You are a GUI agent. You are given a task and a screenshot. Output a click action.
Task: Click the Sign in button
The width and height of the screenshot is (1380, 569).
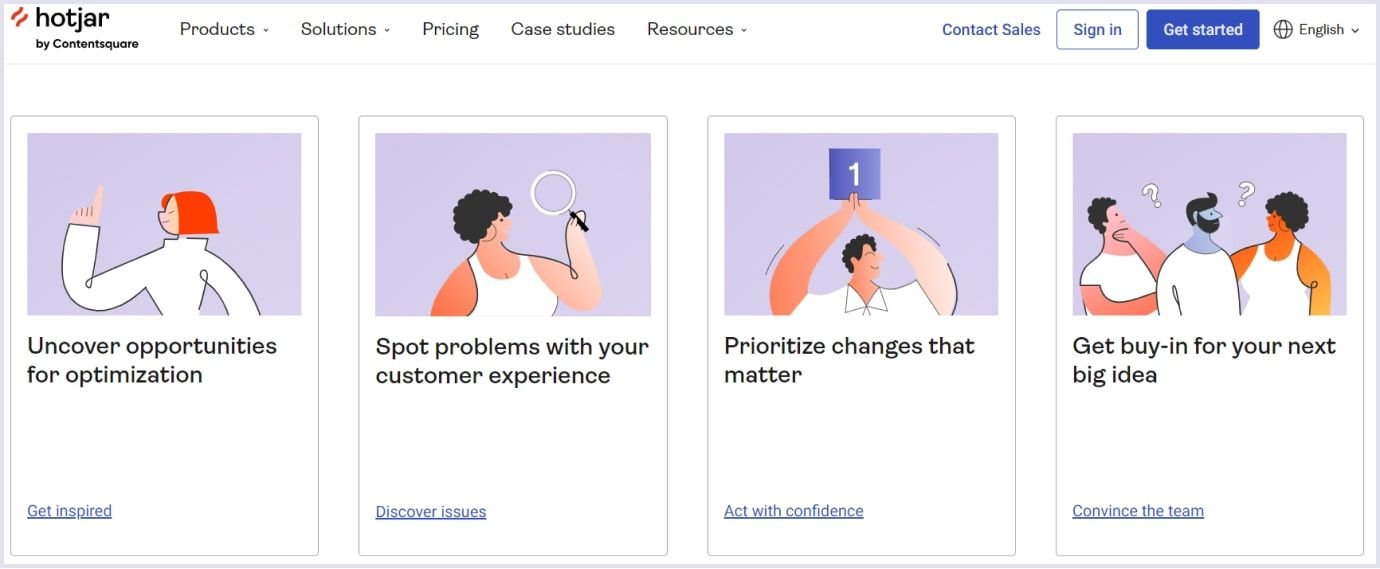tap(1097, 30)
